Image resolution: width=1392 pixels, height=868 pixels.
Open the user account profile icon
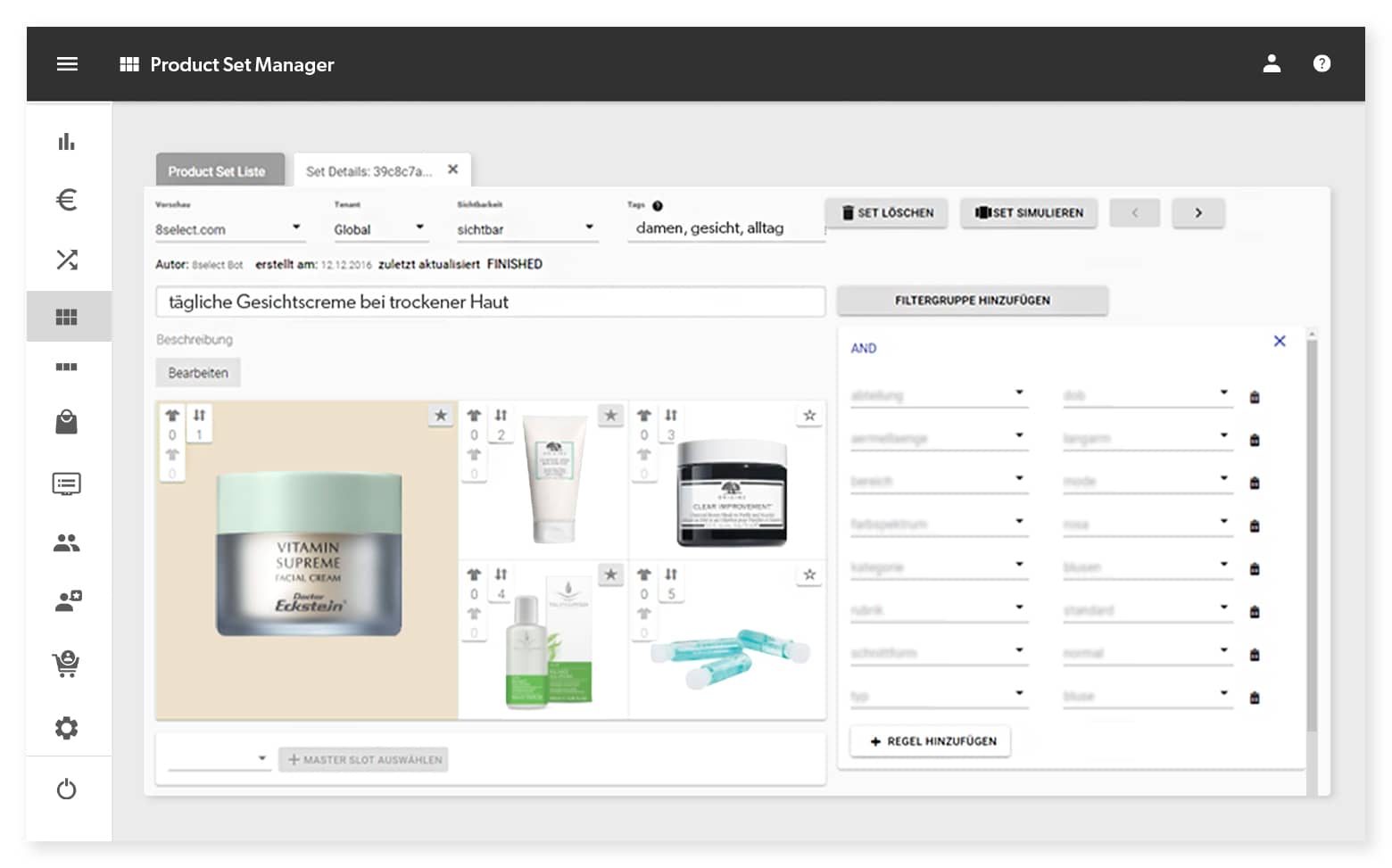(x=1272, y=64)
